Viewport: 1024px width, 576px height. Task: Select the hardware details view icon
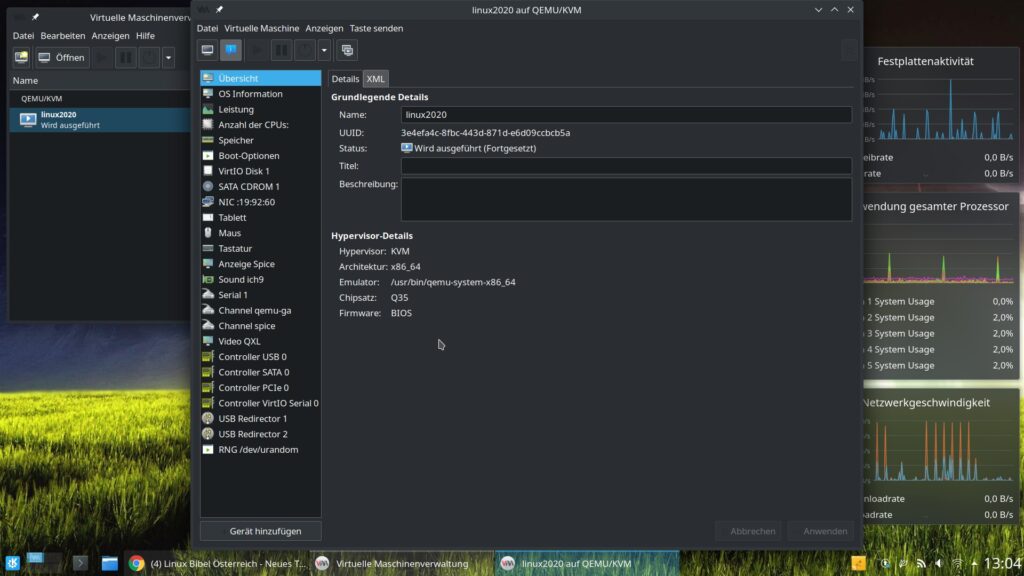click(231, 50)
